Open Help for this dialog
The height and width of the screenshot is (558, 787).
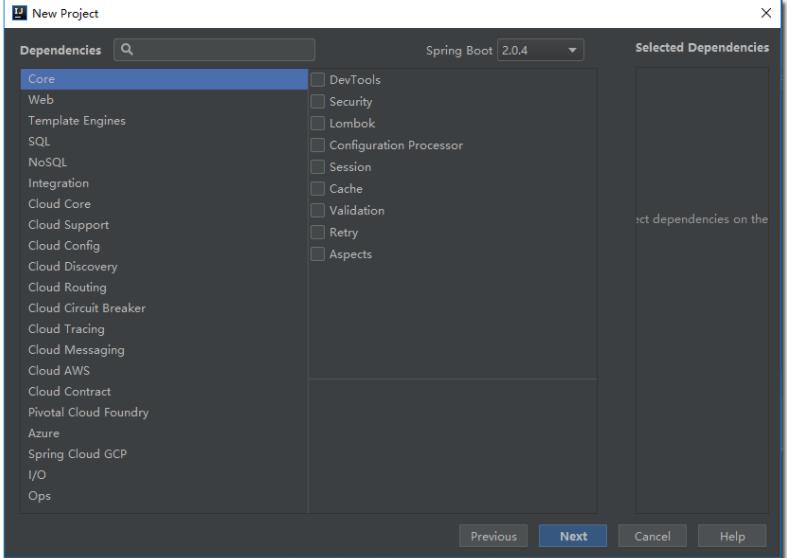coord(732,536)
